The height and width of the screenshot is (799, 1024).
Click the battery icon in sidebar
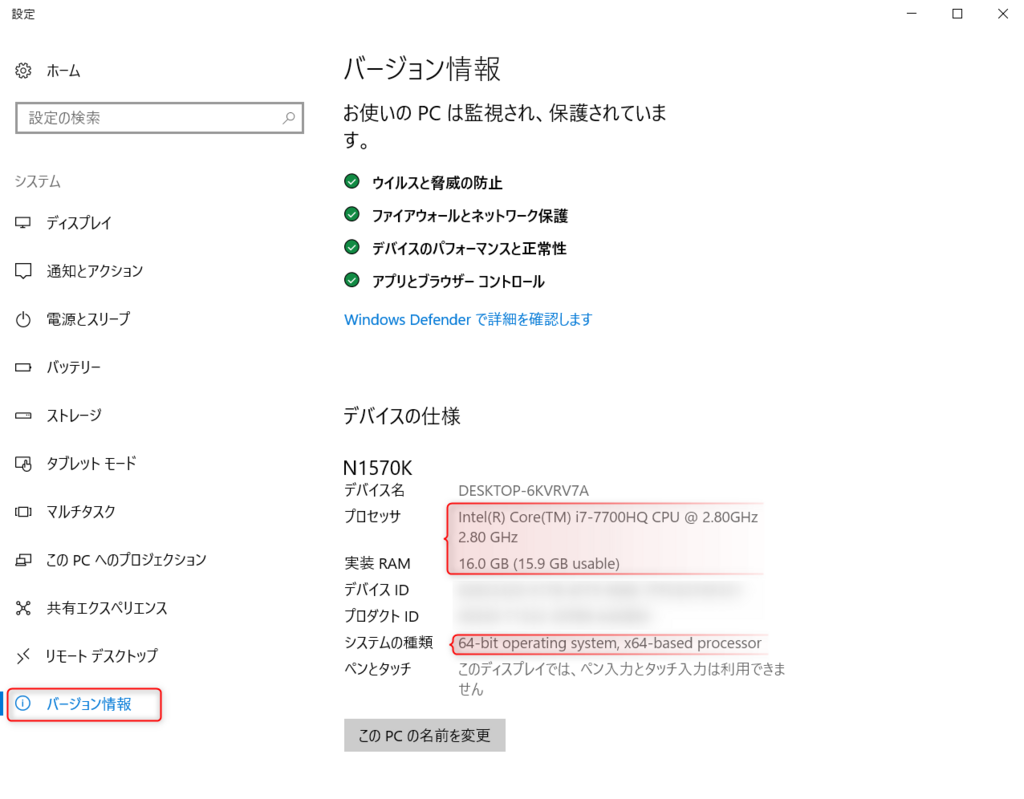23,367
